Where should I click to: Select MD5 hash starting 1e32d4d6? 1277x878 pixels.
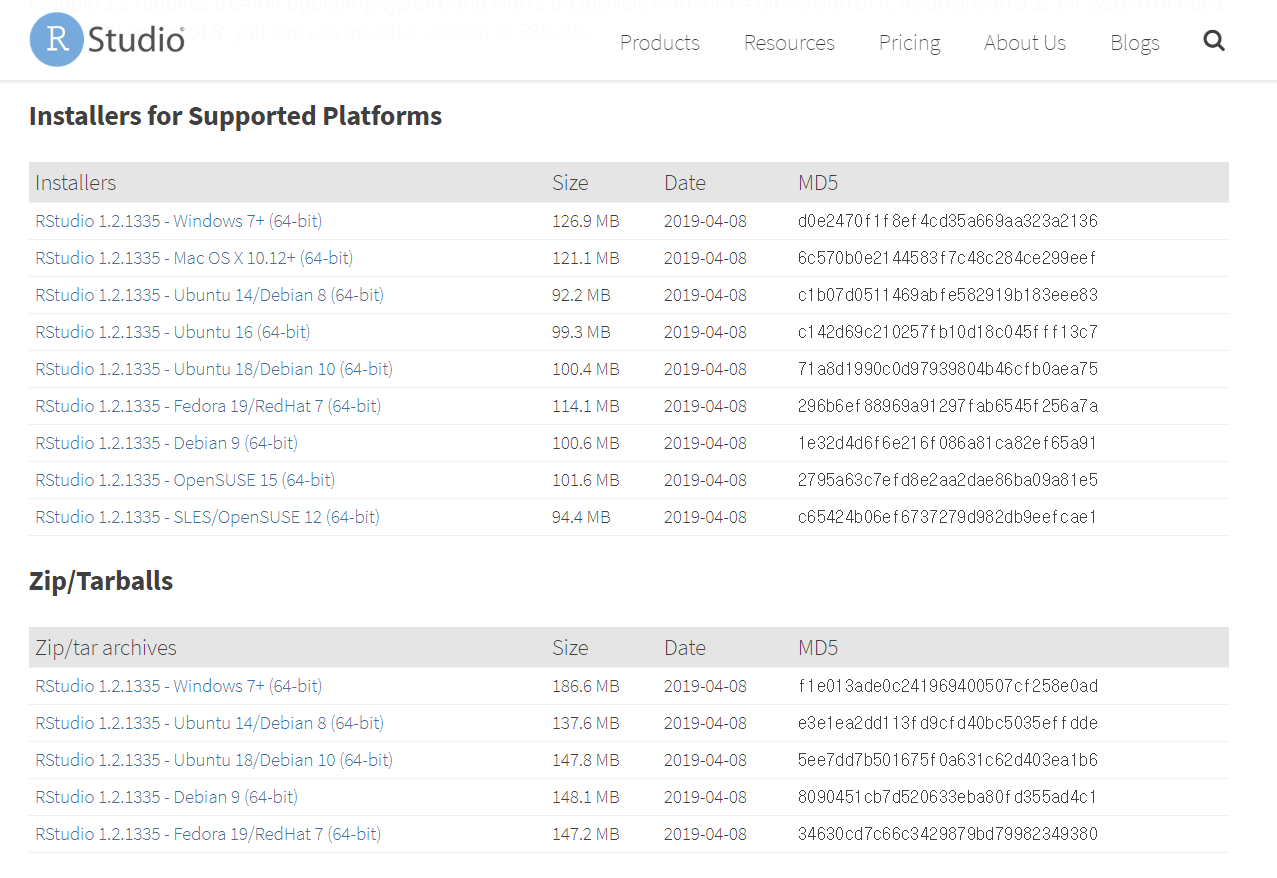pos(948,443)
